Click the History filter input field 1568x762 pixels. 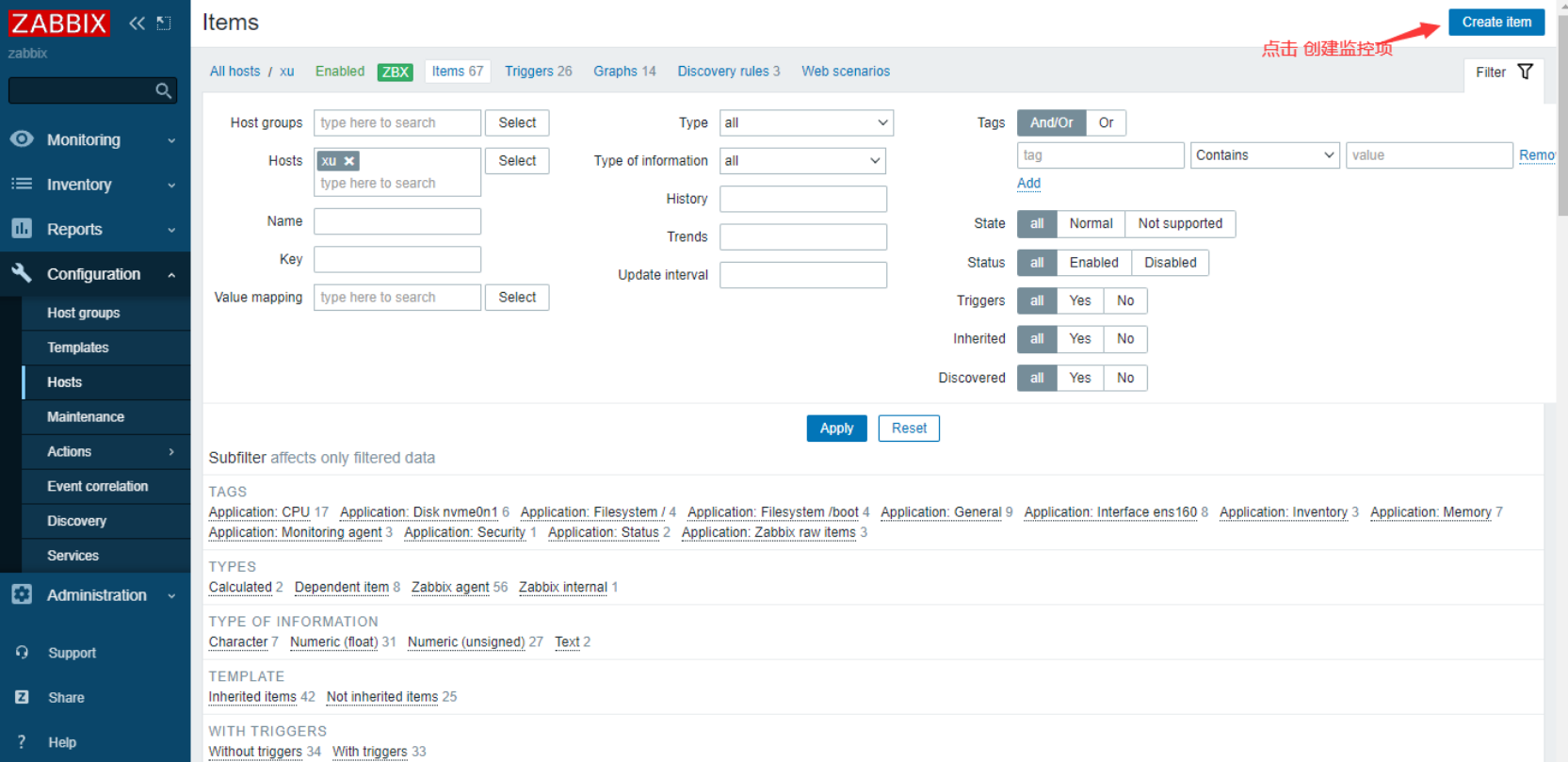click(x=803, y=199)
